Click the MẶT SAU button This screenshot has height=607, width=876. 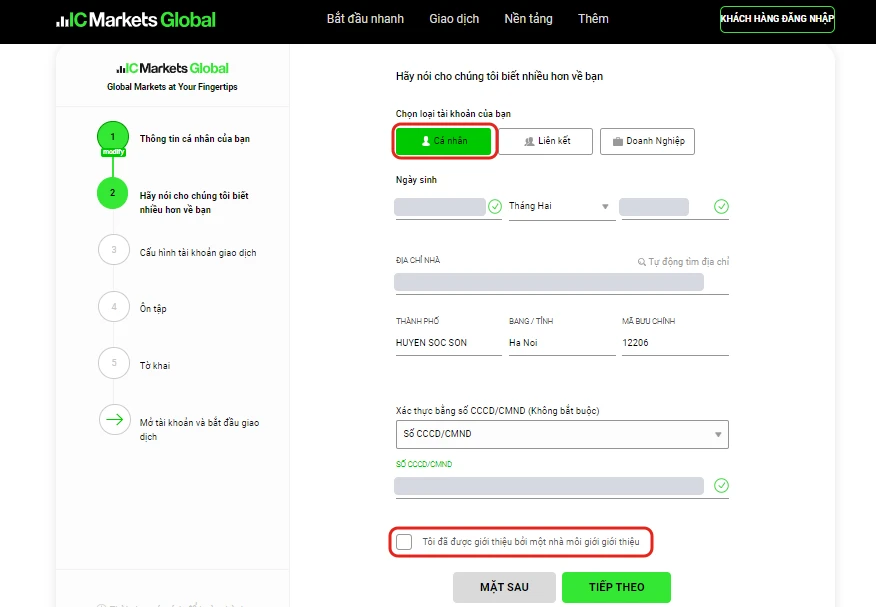click(504, 587)
